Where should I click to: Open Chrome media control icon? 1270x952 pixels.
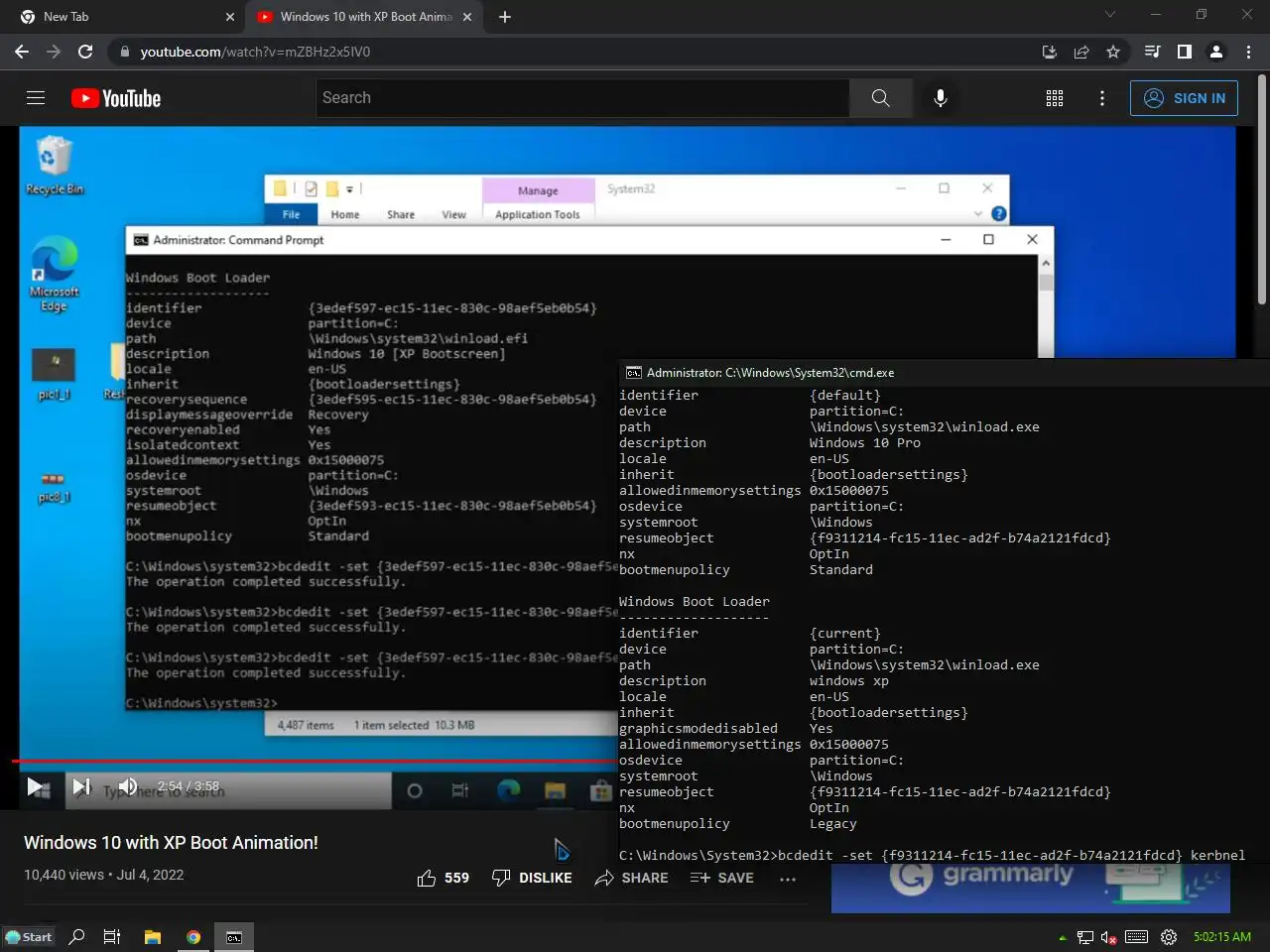(x=1152, y=52)
